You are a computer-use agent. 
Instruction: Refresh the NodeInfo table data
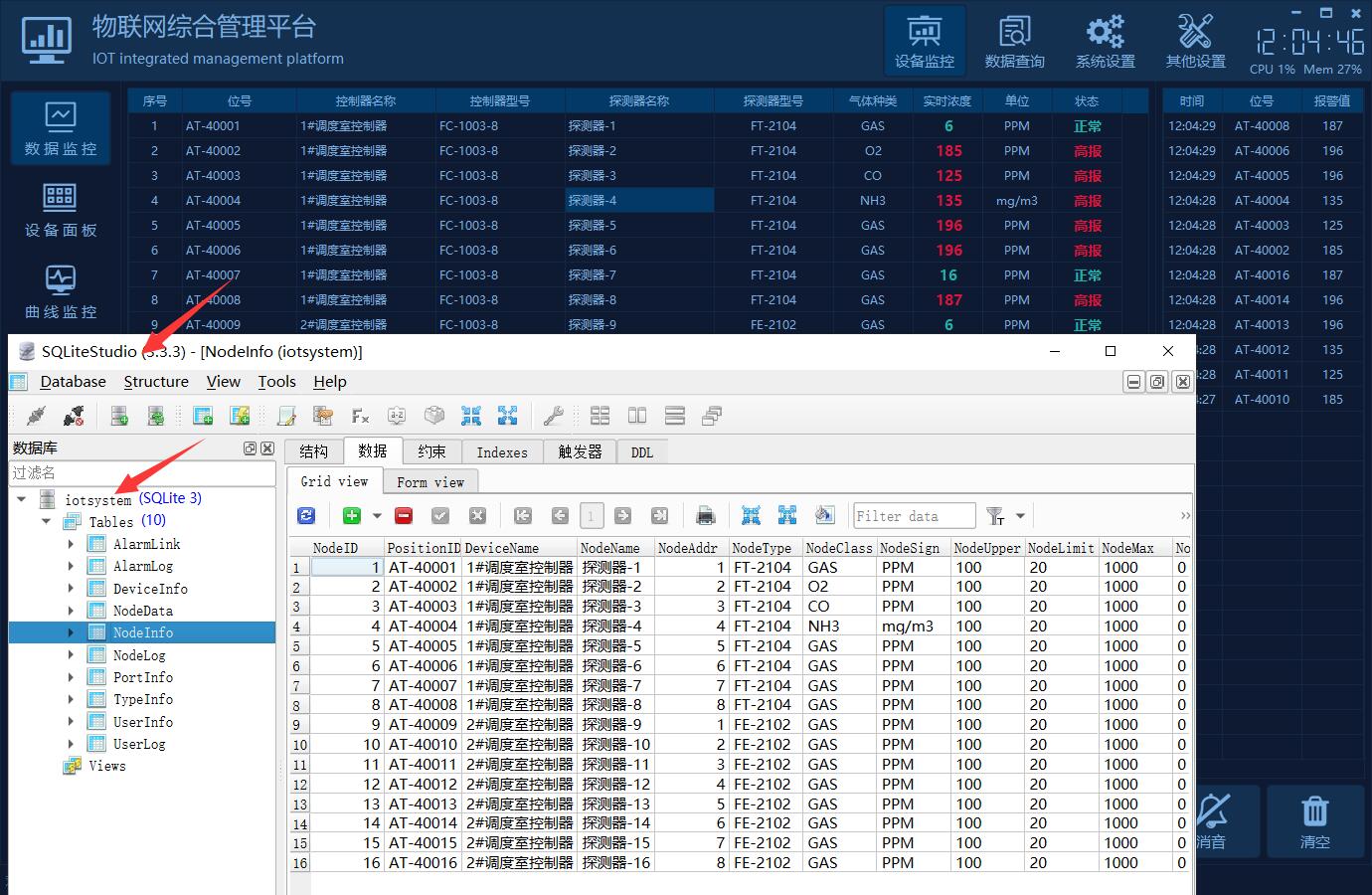click(x=306, y=515)
